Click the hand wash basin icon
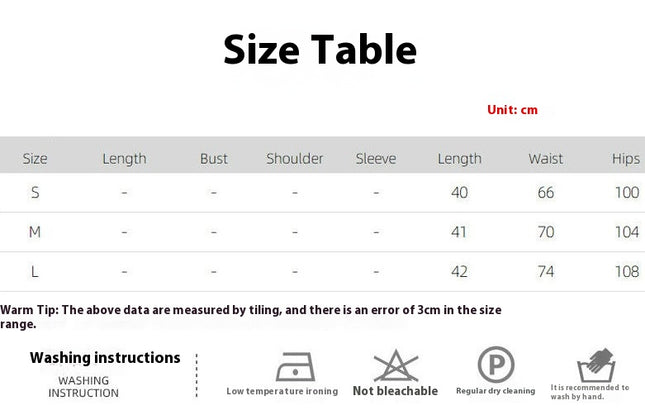 coord(596,366)
